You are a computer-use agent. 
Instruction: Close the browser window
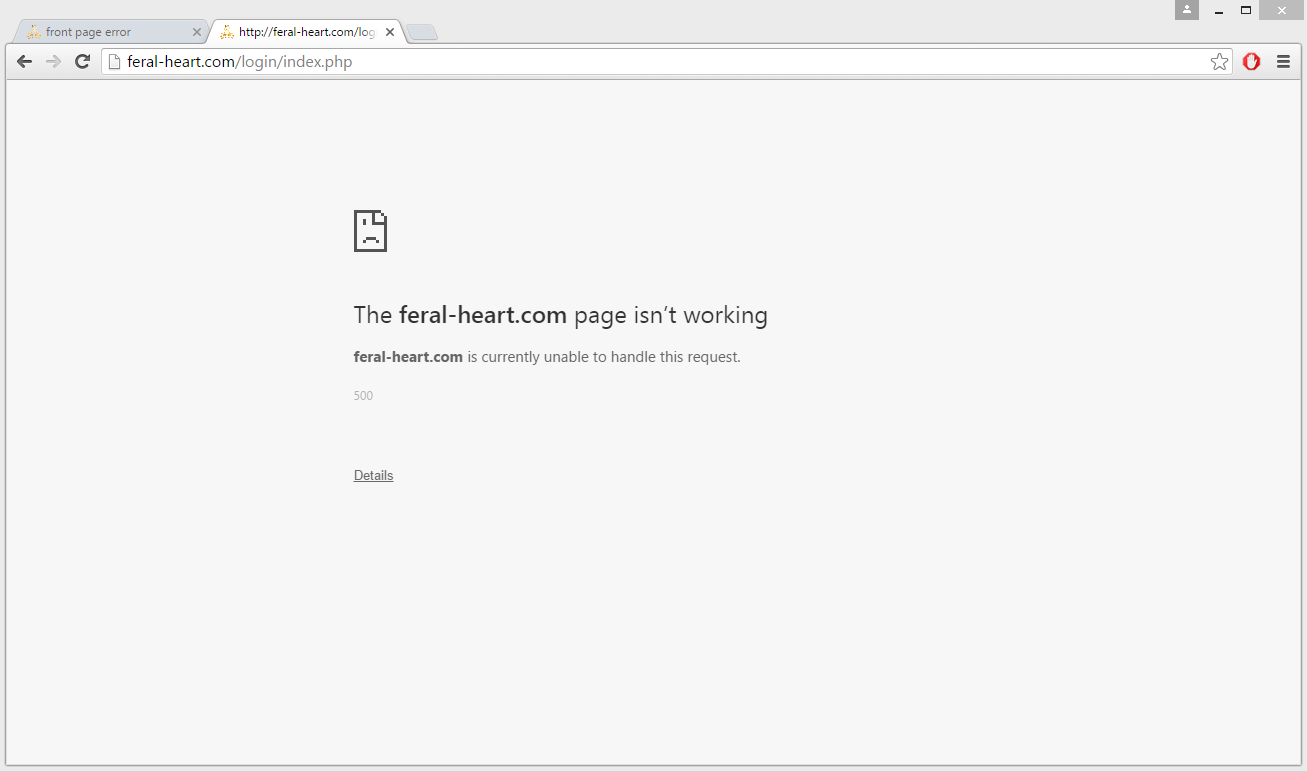point(1282,10)
